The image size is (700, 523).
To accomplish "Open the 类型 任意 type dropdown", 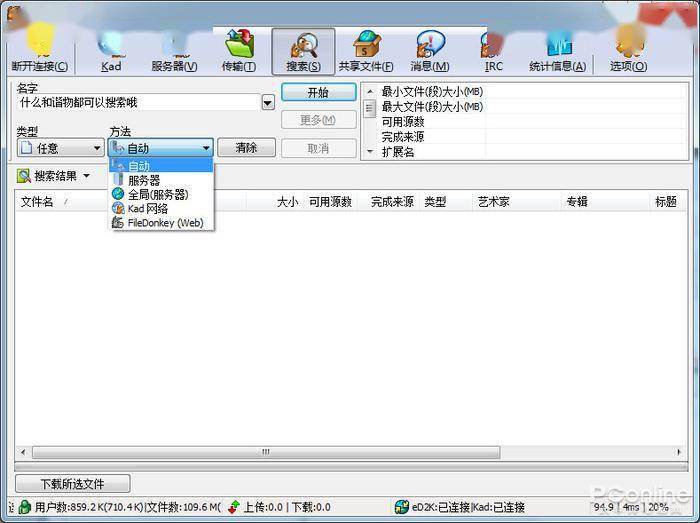I will (60, 148).
